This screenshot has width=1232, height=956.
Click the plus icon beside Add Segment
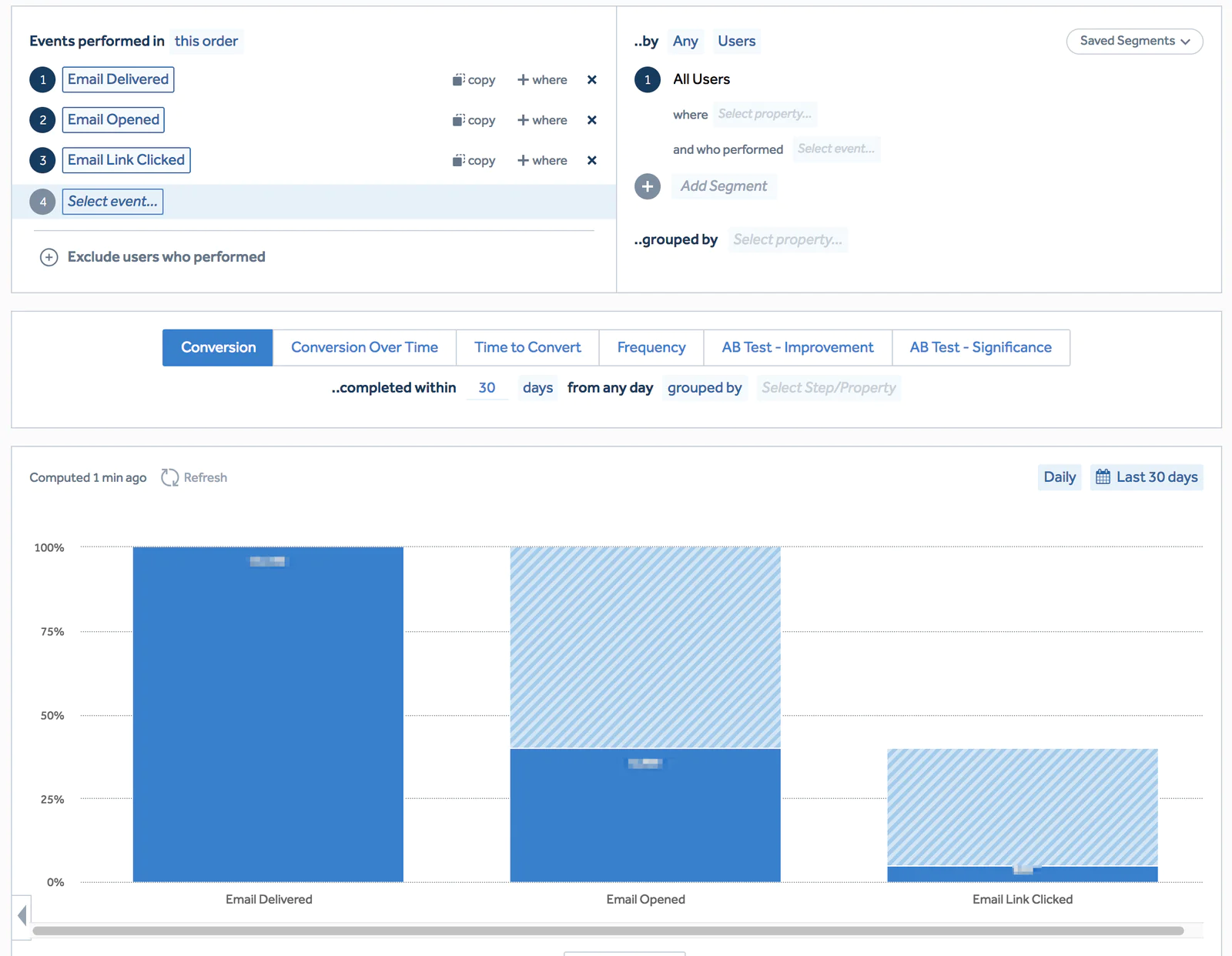click(648, 186)
